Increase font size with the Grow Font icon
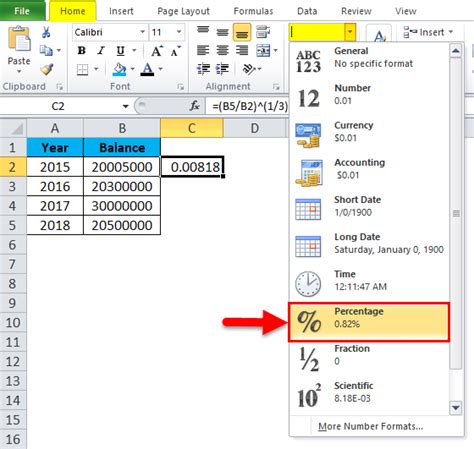 point(157,51)
